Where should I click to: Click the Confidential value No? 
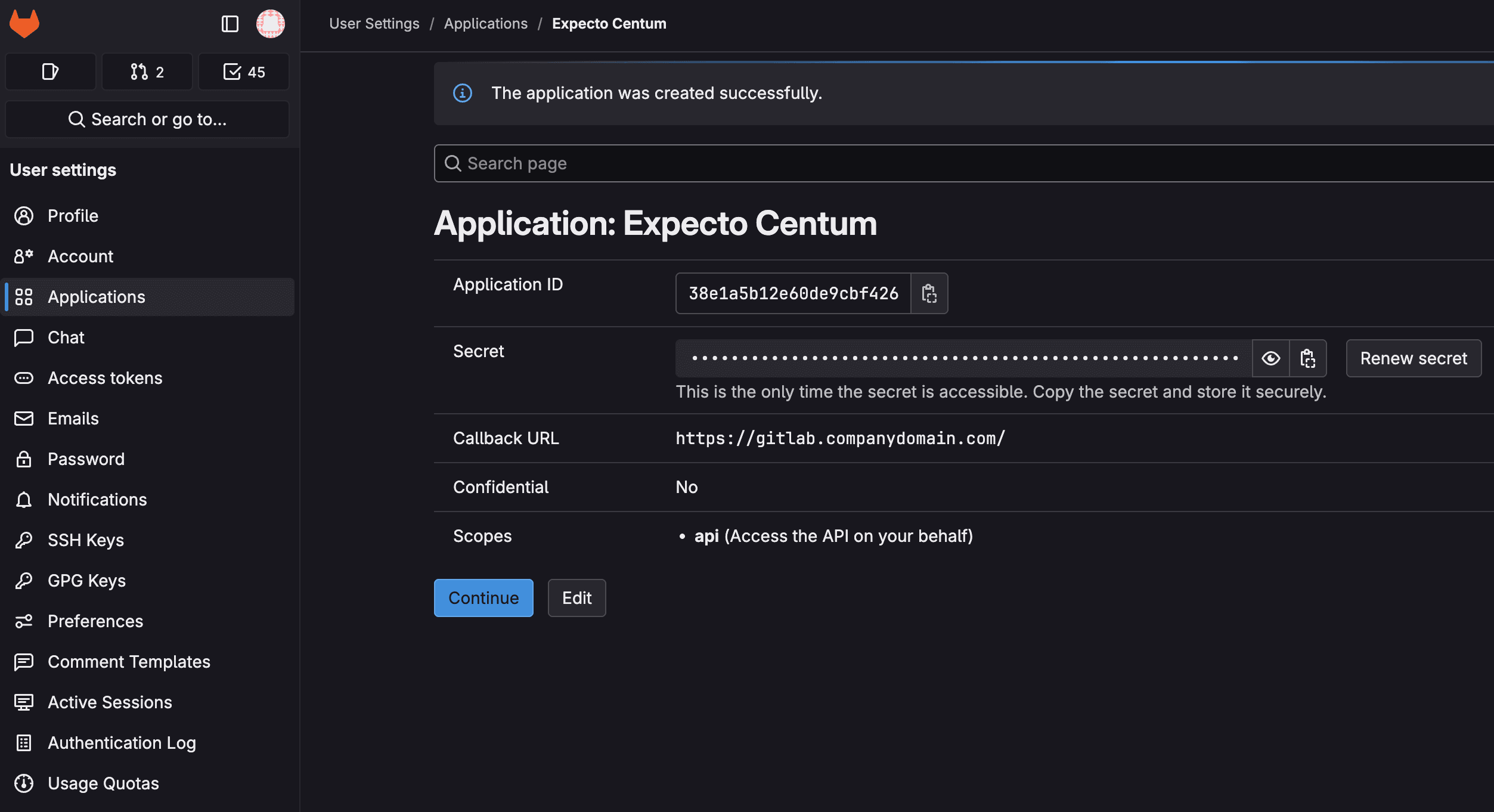point(687,487)
